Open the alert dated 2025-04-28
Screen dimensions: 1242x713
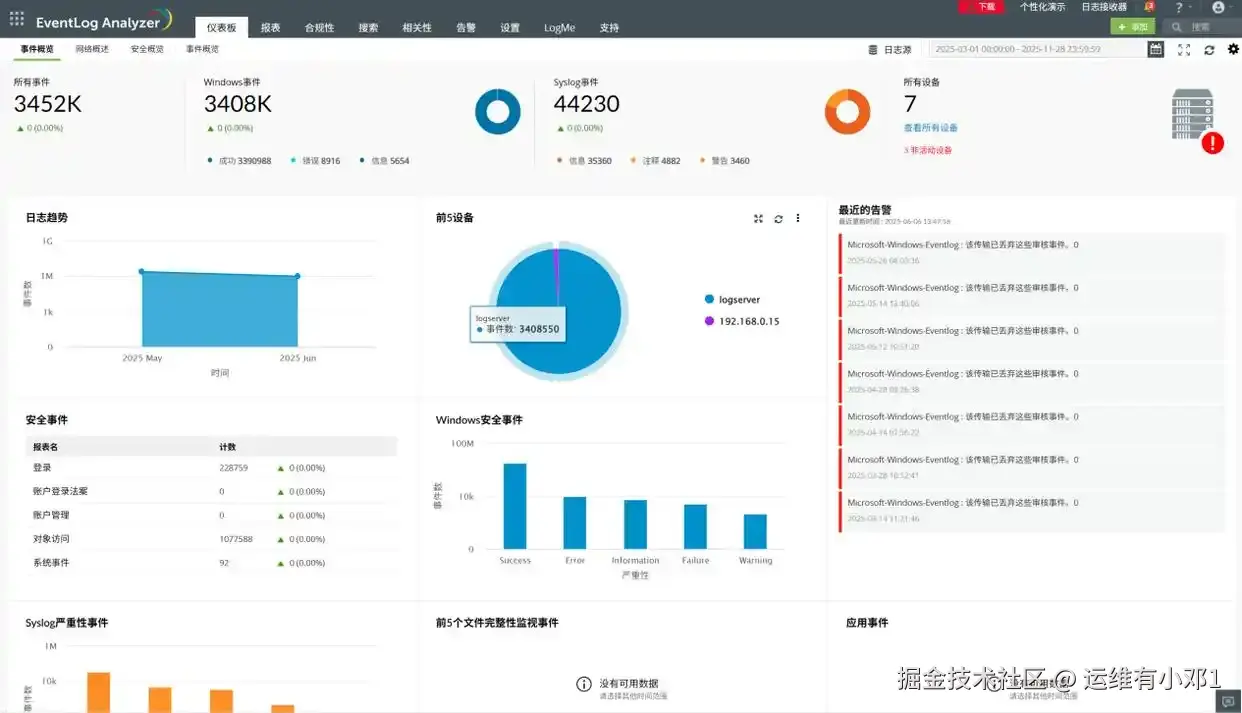click(x=1032, y=381)
